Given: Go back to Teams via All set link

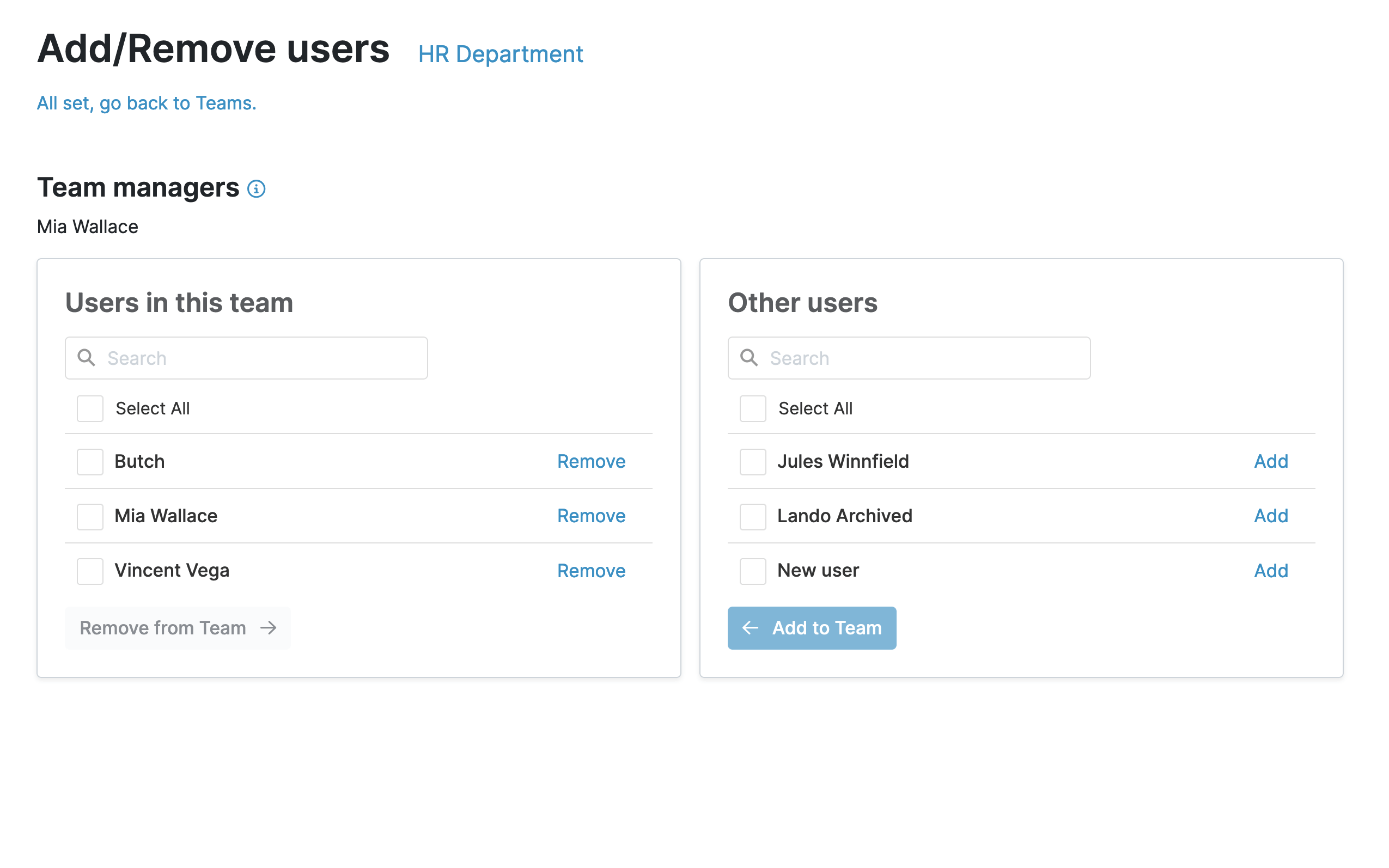Looking at the screenshot, I should [x=147, y=103].
